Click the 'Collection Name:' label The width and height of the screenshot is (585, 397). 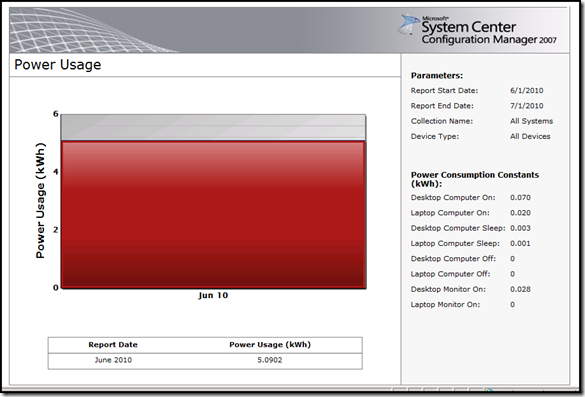pos(442,121)
